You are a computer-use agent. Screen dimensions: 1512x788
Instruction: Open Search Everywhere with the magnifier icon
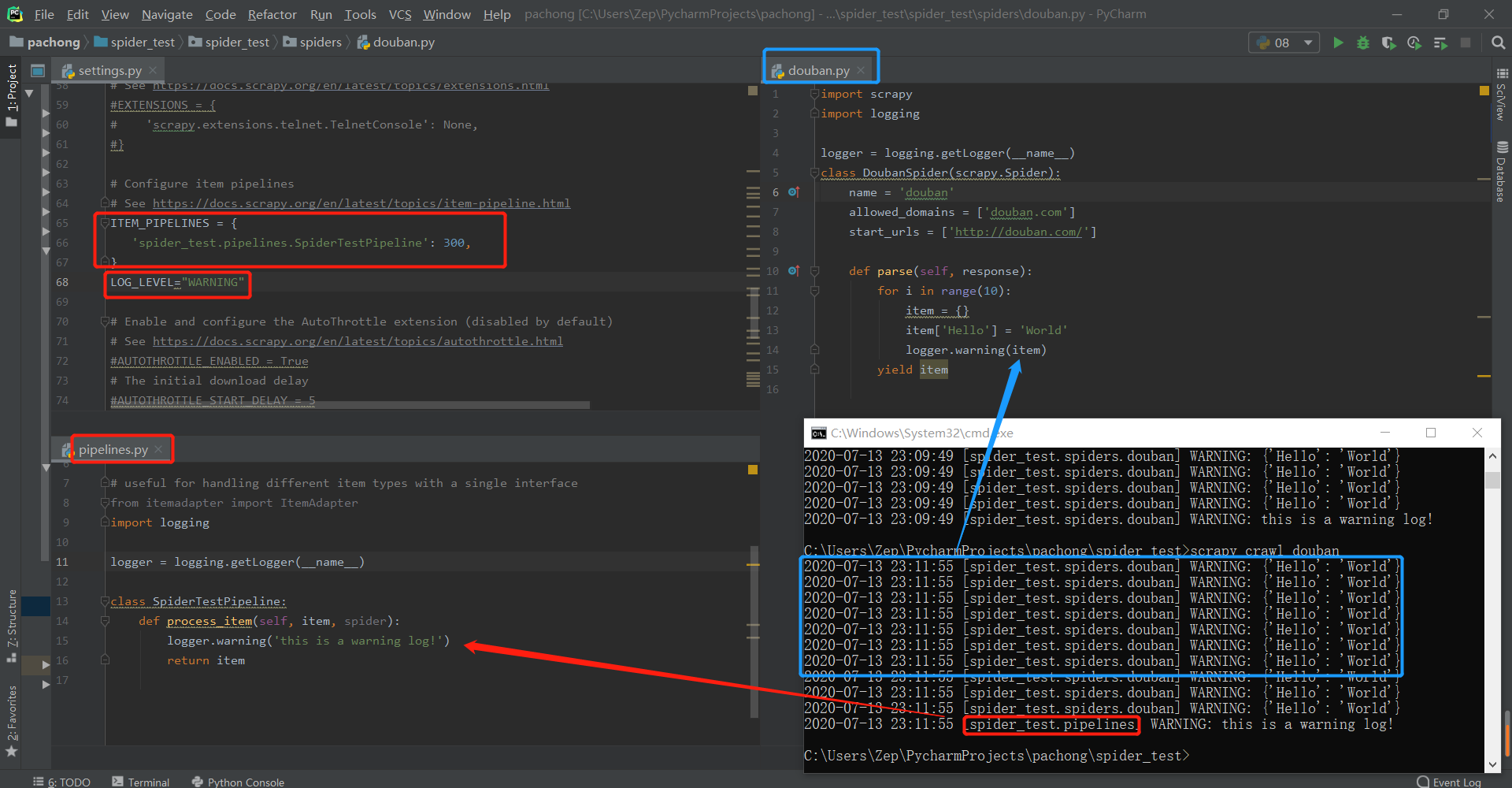[1498, 43]
